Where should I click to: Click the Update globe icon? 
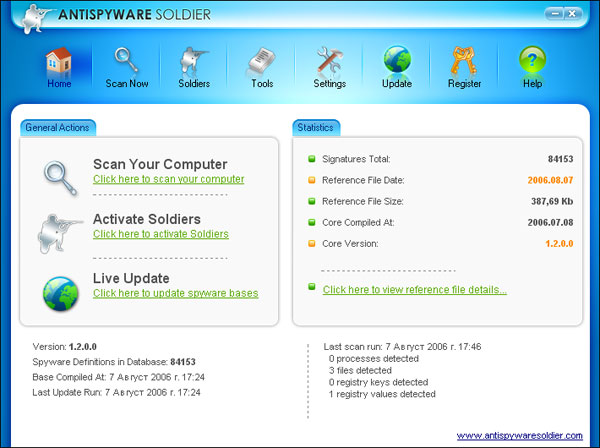pos(397,59)
